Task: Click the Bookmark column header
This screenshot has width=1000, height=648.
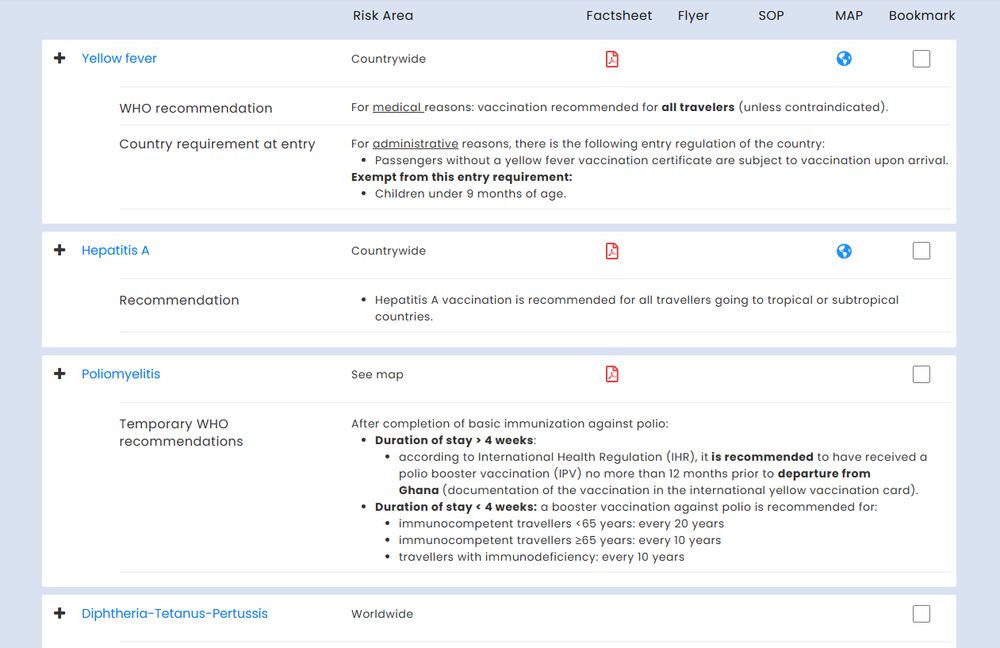Action: 922,15
